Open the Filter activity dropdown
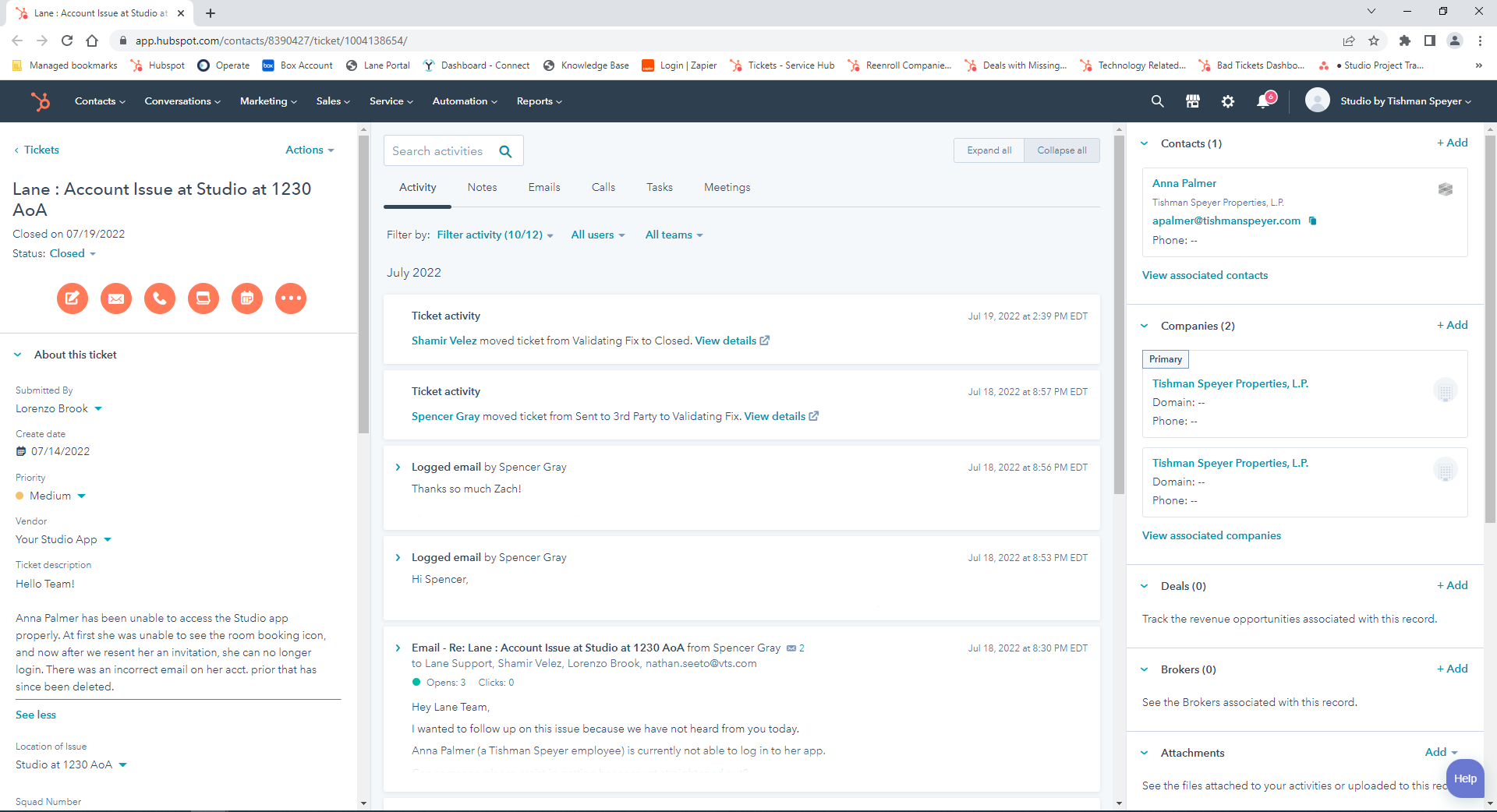 (494, 235)
